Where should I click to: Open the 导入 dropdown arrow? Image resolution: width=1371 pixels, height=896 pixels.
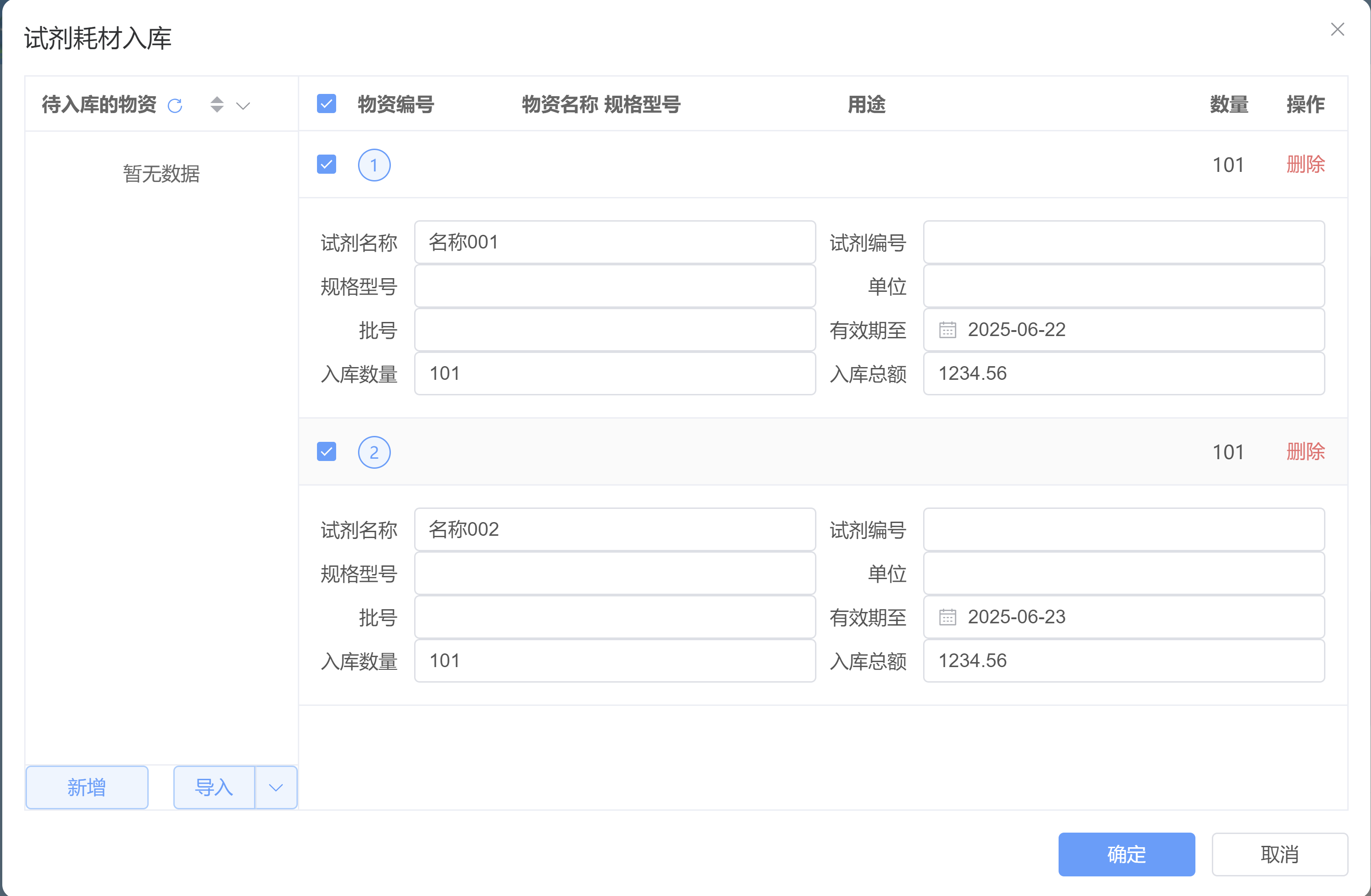(x=276, y=787)
